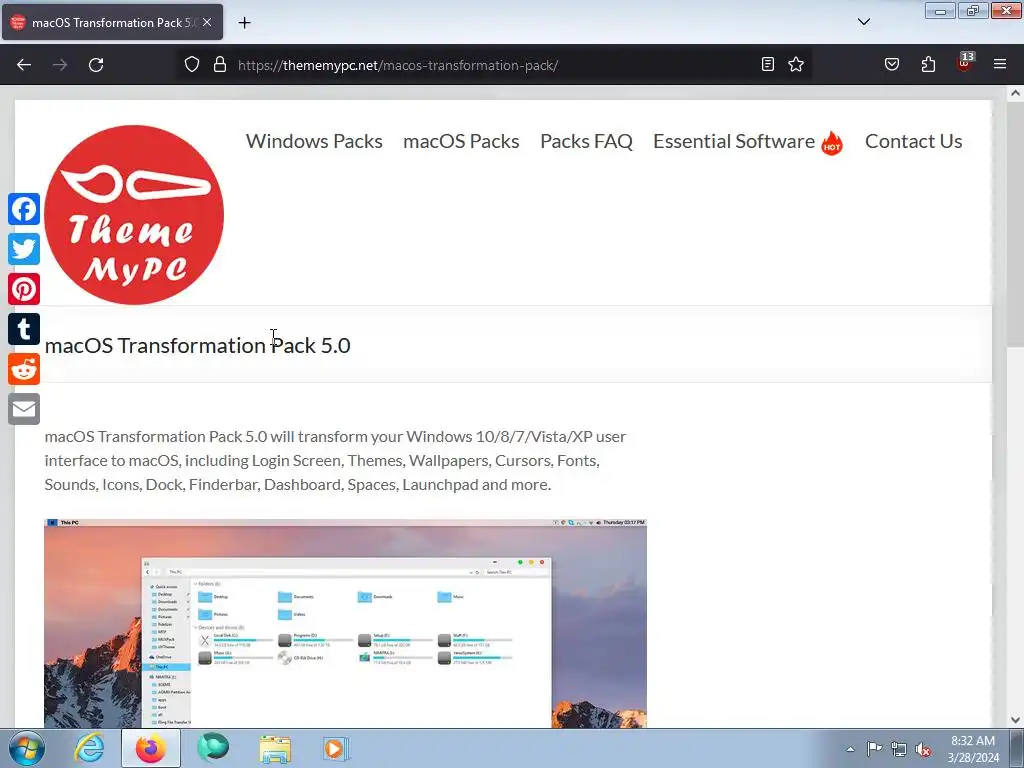The image size is (1024, 768).
Task: Launch Windows Media Player from taskbar
Action: (x=336, y=748)
